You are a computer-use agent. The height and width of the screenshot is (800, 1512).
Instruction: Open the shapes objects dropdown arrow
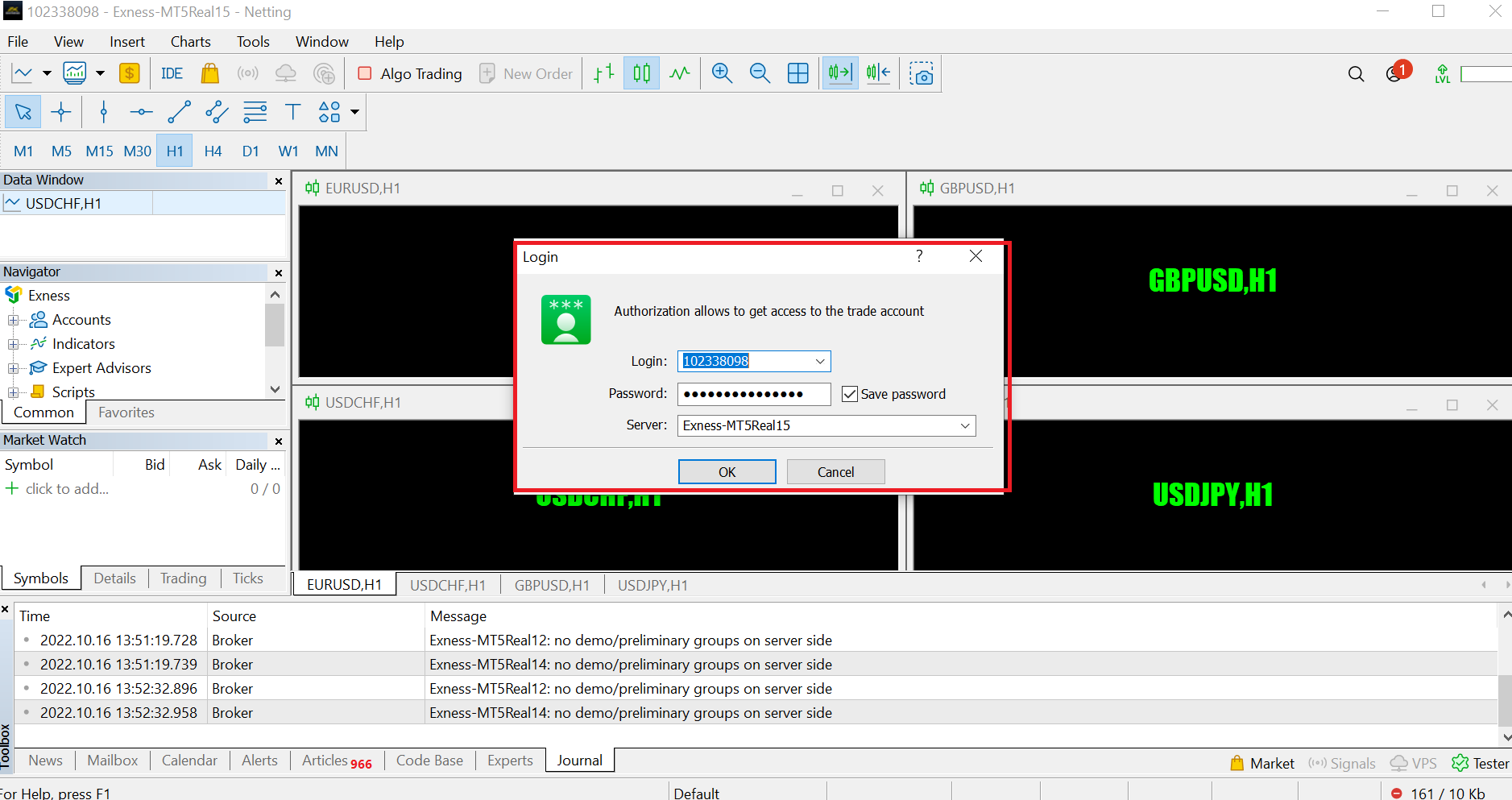tap(354, 112)
